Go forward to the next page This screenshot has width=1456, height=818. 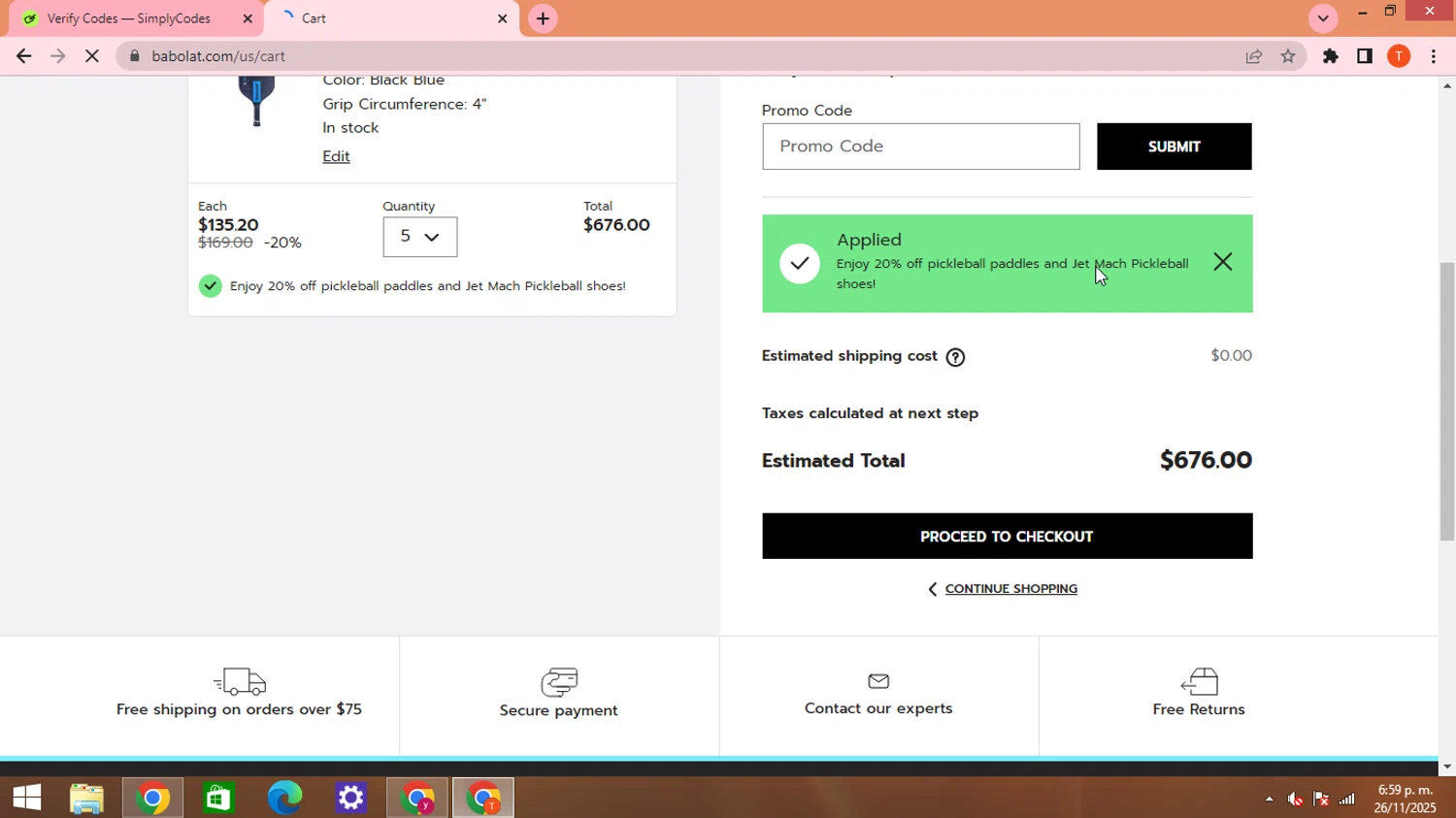tap(57, 56)
